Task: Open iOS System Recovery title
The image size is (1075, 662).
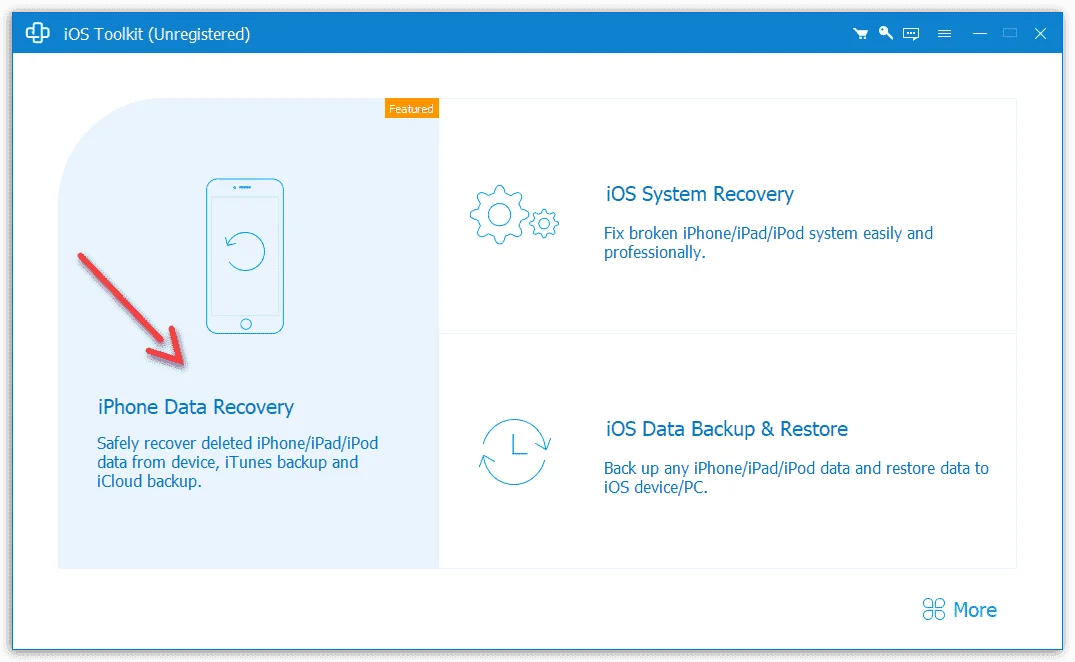Action: tap(699, 194)
